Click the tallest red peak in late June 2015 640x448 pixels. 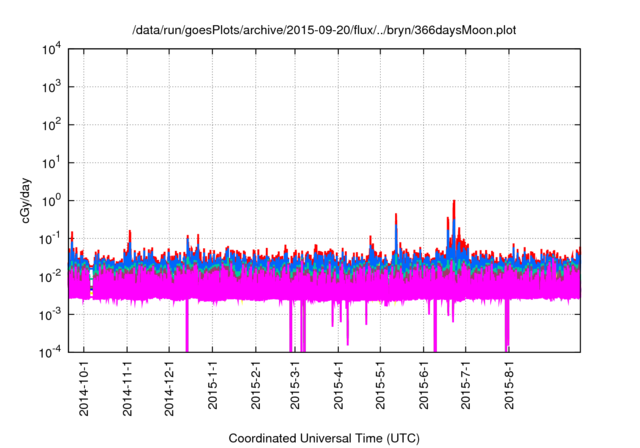click(454, 203)
